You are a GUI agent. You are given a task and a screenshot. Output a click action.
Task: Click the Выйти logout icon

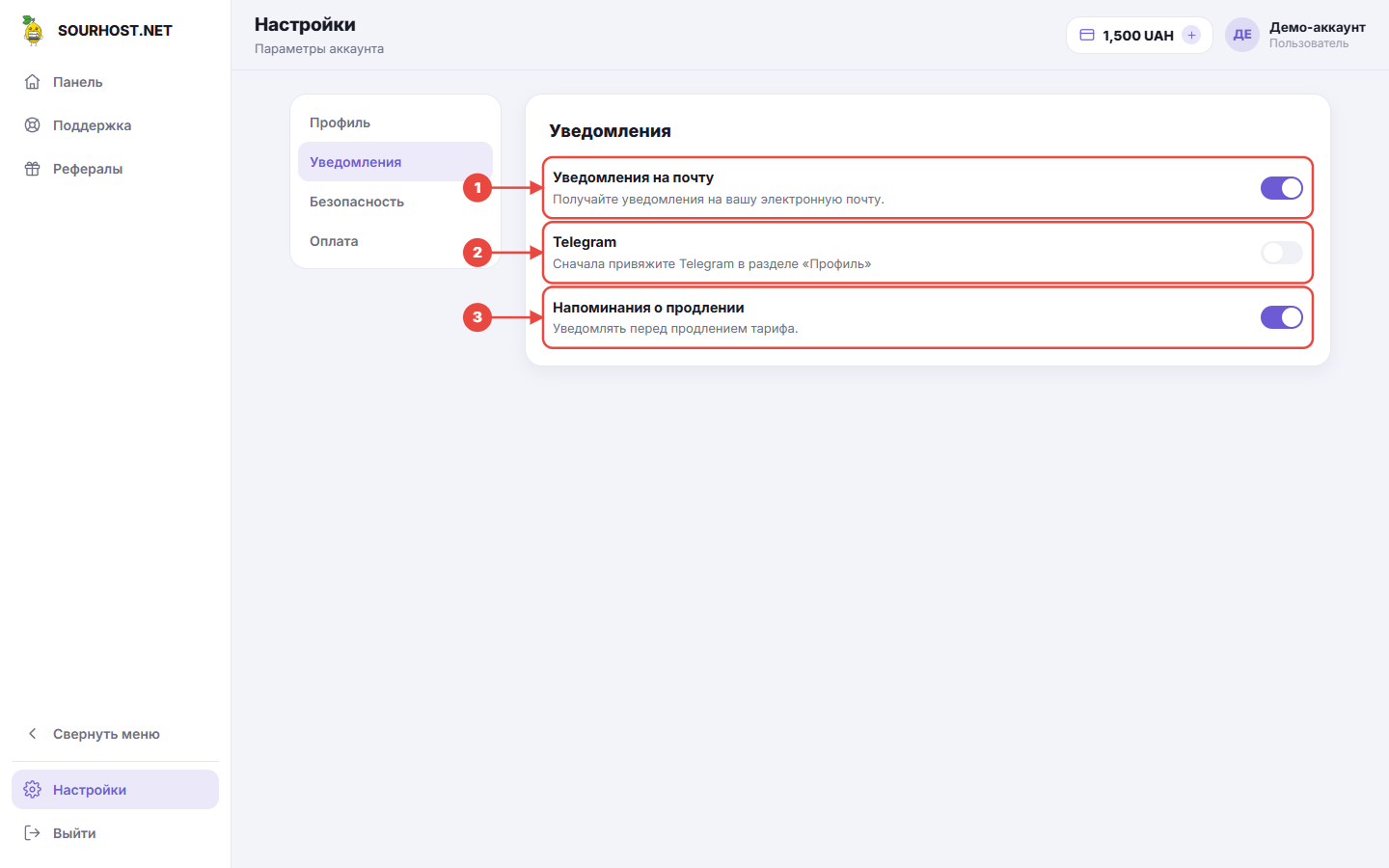point(33,833)
